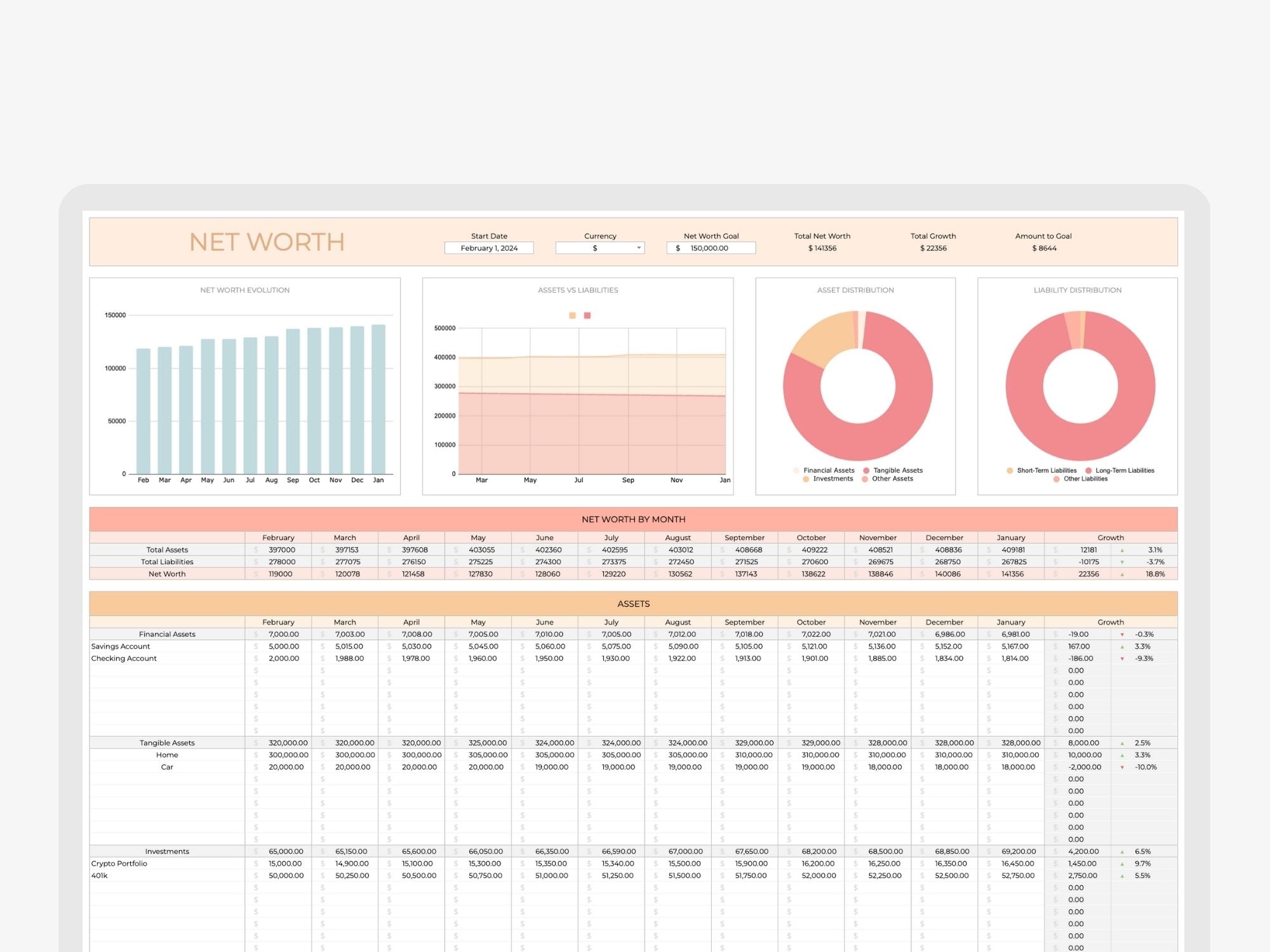The height and width of the screenshot is (952, 1270).
Task: Click the Financial Assets legend dot
Action: pyautogui.click(x=796, y=470)
